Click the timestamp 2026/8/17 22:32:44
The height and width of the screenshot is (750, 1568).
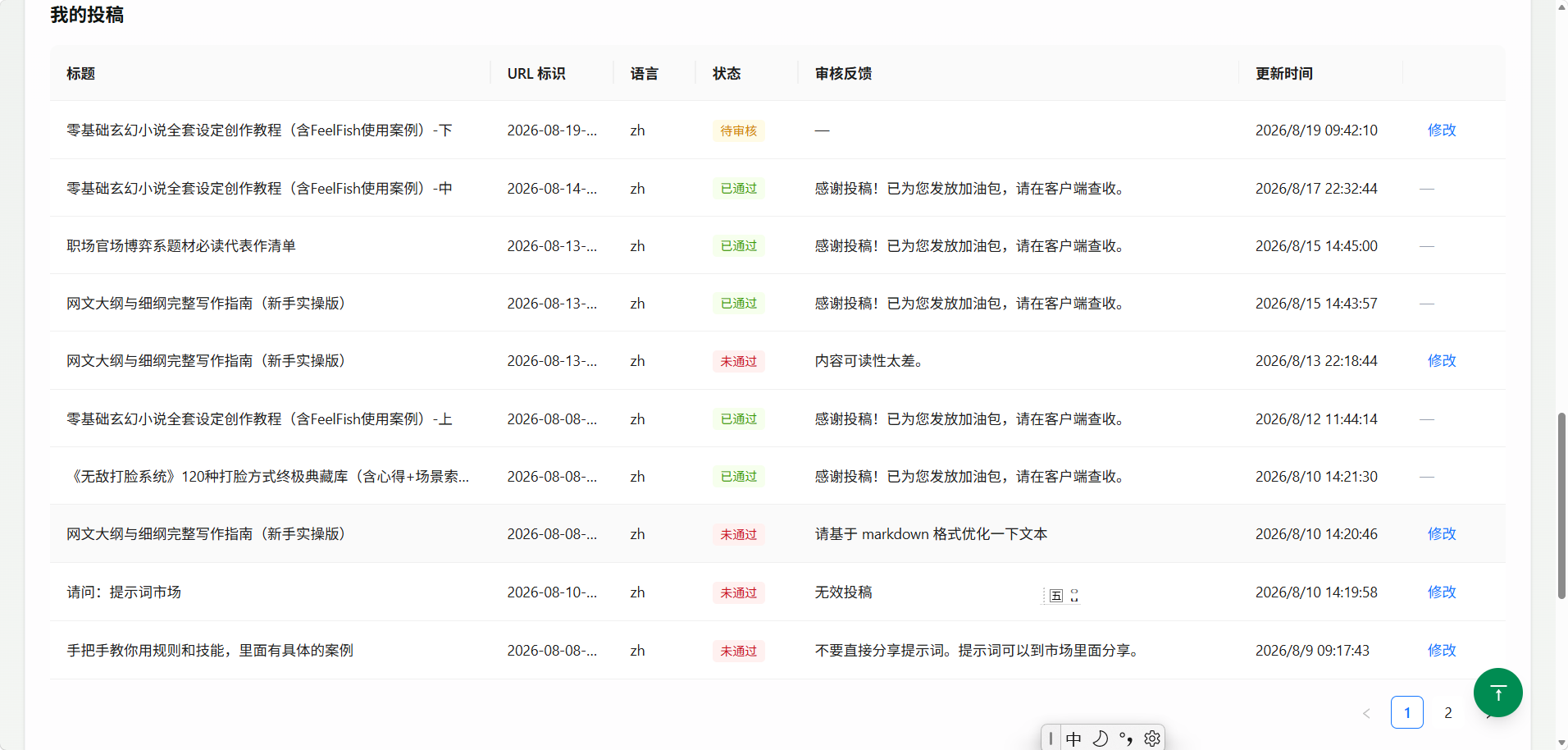click(1316, 189)
